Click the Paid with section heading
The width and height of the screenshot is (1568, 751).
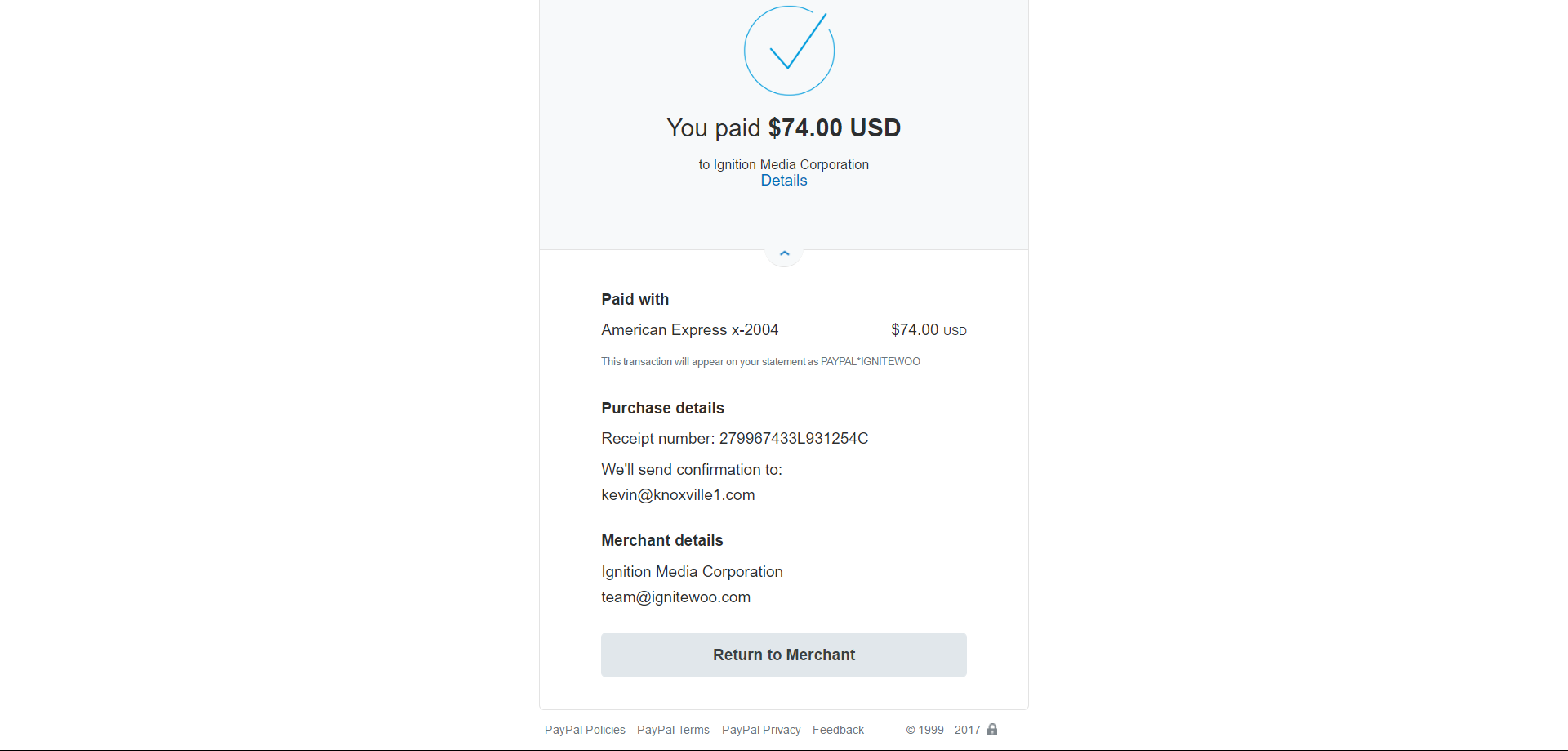coord(635,300)
